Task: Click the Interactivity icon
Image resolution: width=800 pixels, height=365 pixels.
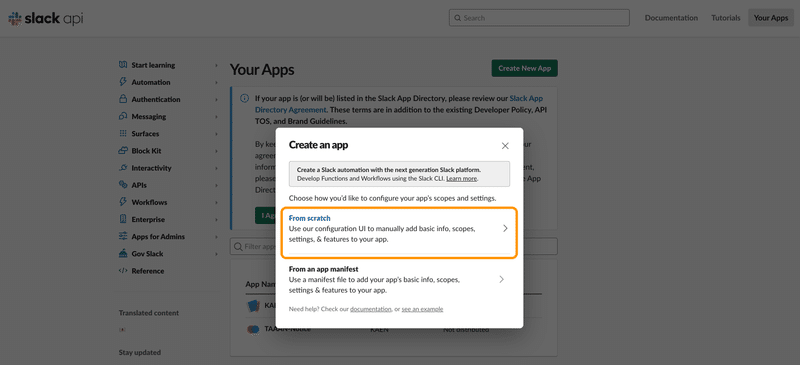Action: point(122,168)
